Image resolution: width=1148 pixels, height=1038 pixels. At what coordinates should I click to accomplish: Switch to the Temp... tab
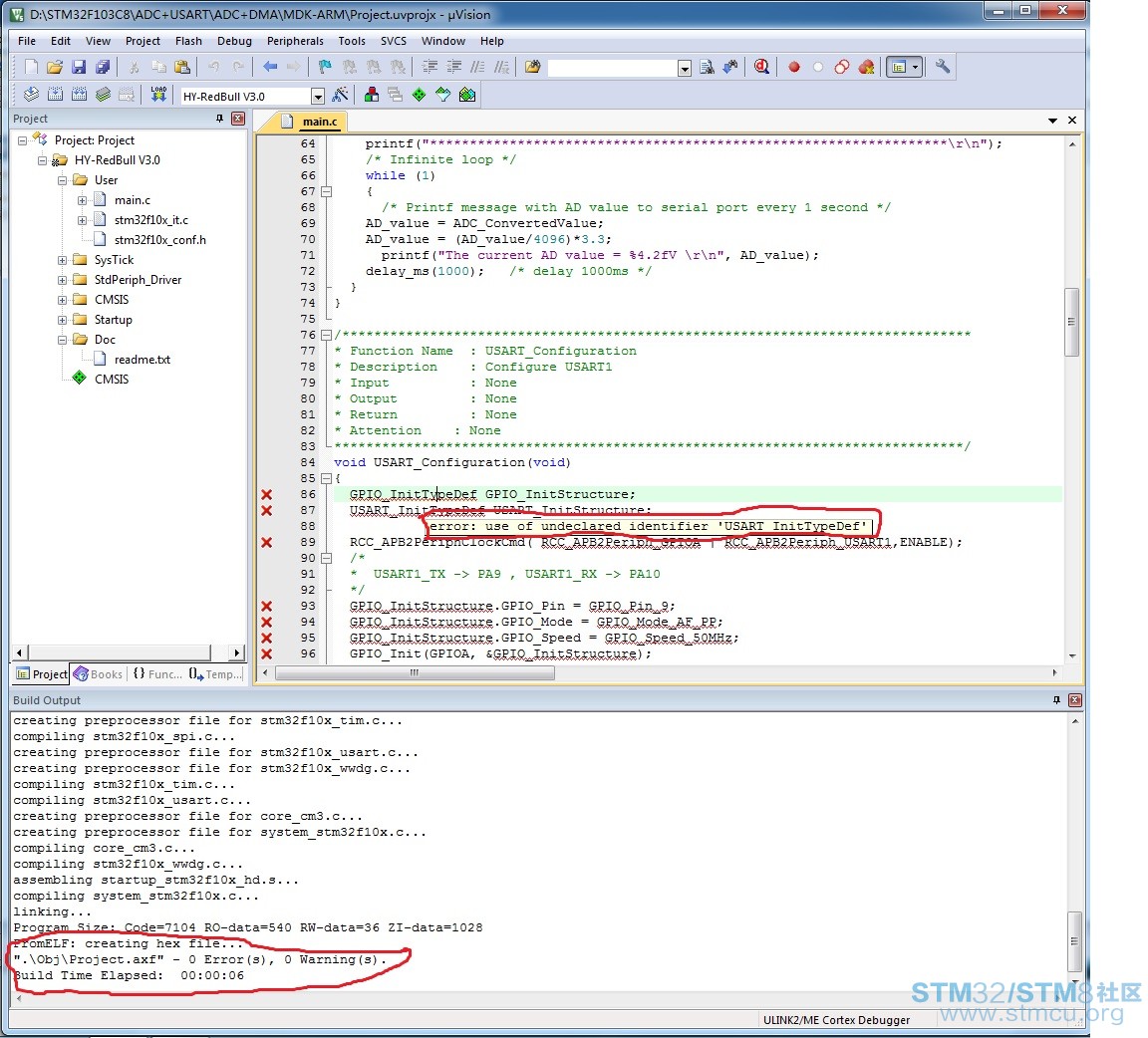coord(215,674)
